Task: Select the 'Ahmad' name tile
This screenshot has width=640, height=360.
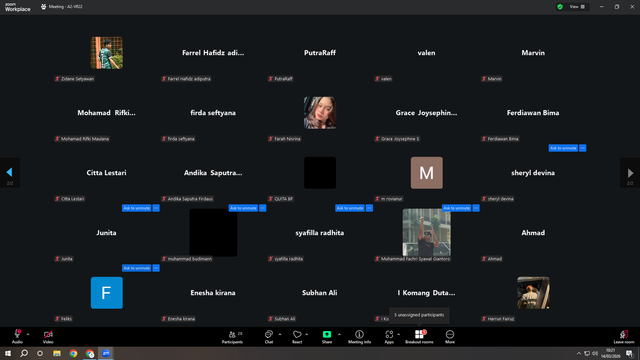Action: click(533, 233)
